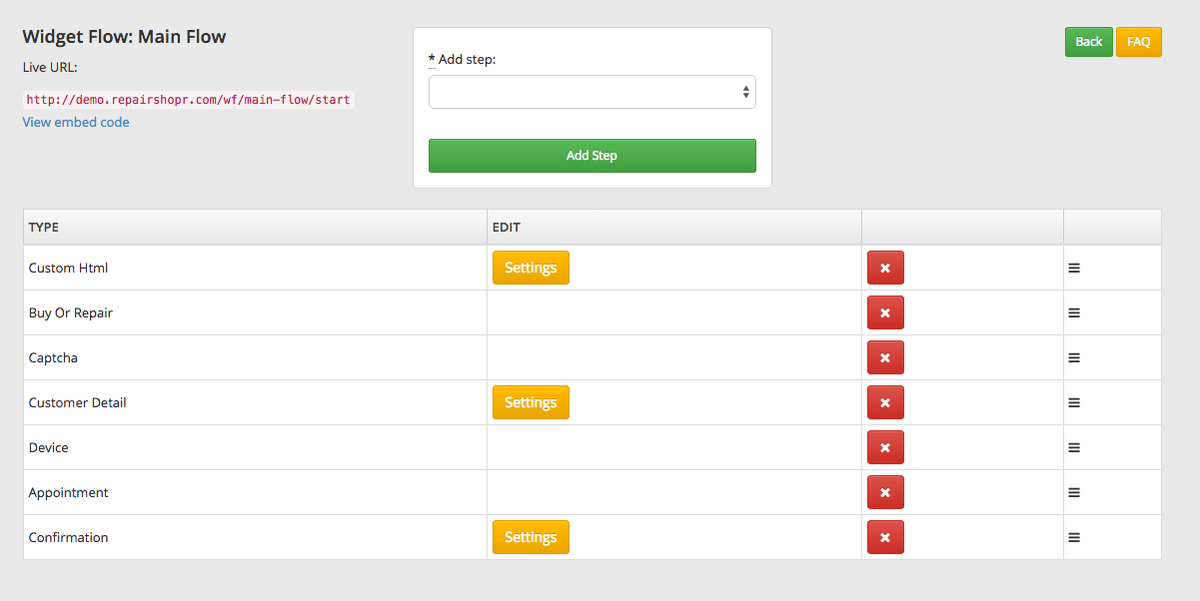The height and width of the screenshot is (601, 1200).
Task: Click the Captcha row reorder handle
Action: 1074,358
